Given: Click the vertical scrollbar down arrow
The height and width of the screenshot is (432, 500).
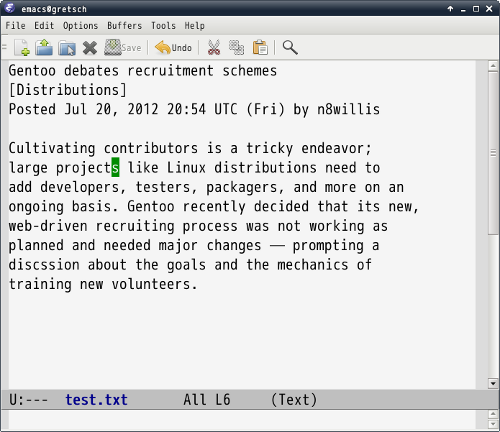Looking at the screenshot, I should click(493, 383).
